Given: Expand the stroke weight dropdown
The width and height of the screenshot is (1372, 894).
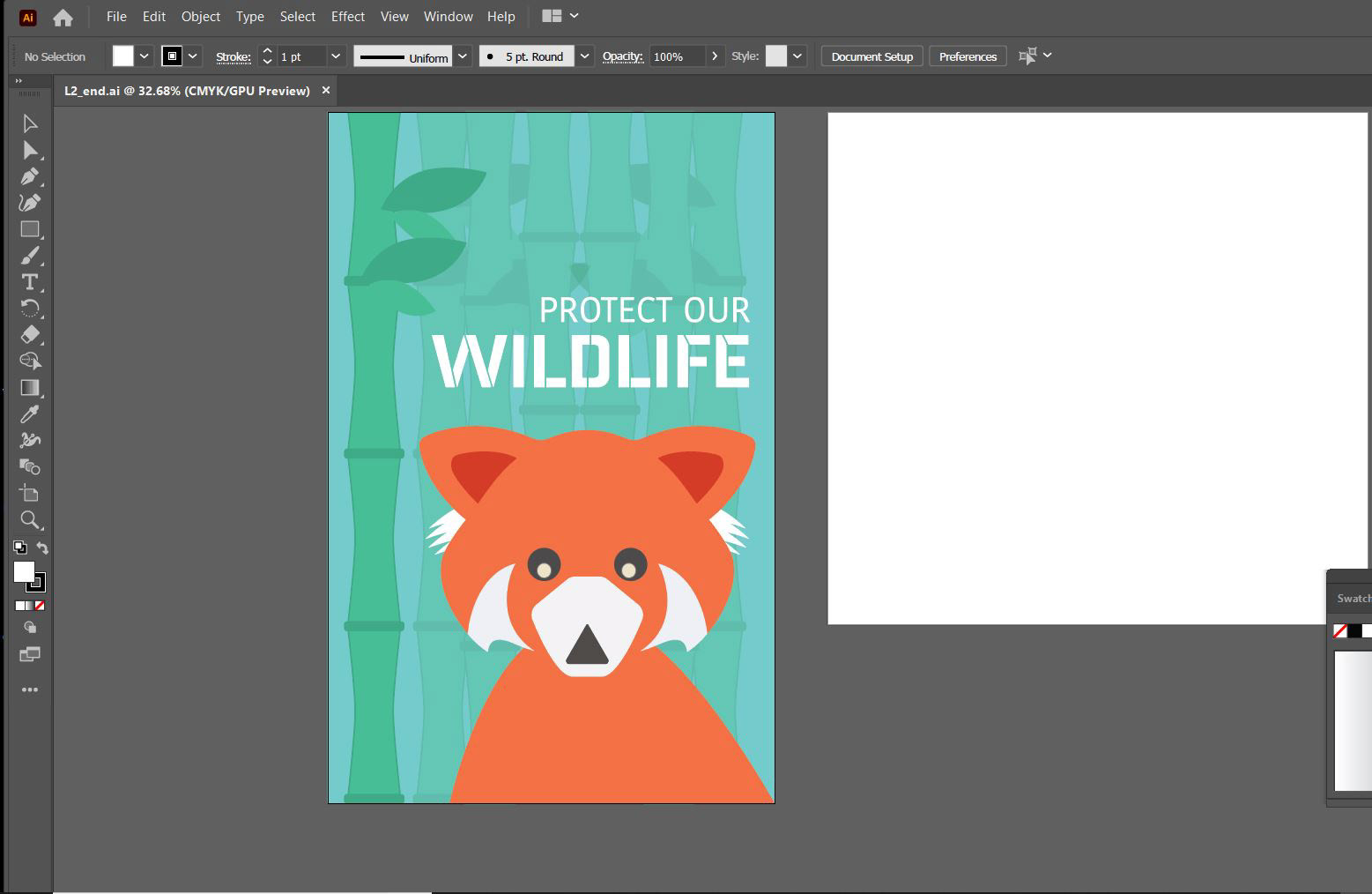Looking at the screenshot, I should point(336,56).
